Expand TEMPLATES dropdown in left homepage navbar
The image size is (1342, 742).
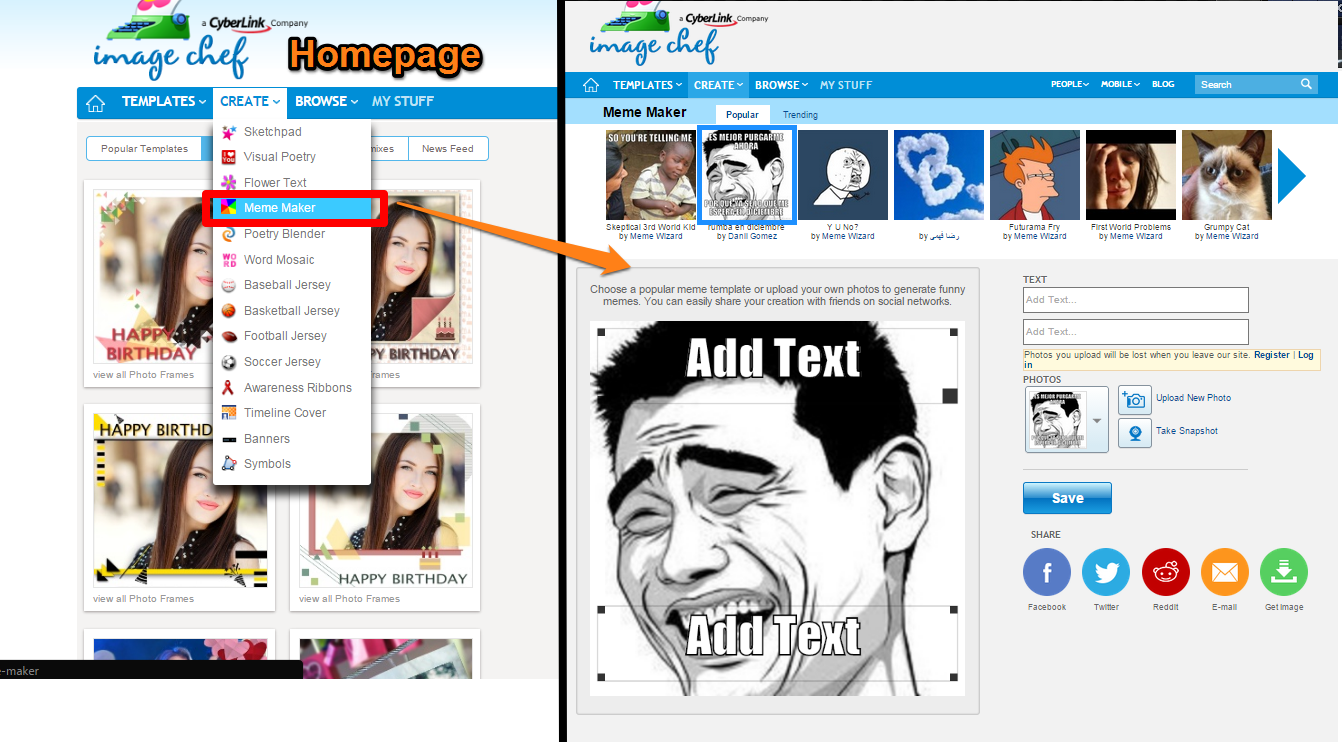pyautogui.click(x=164, y=102)
